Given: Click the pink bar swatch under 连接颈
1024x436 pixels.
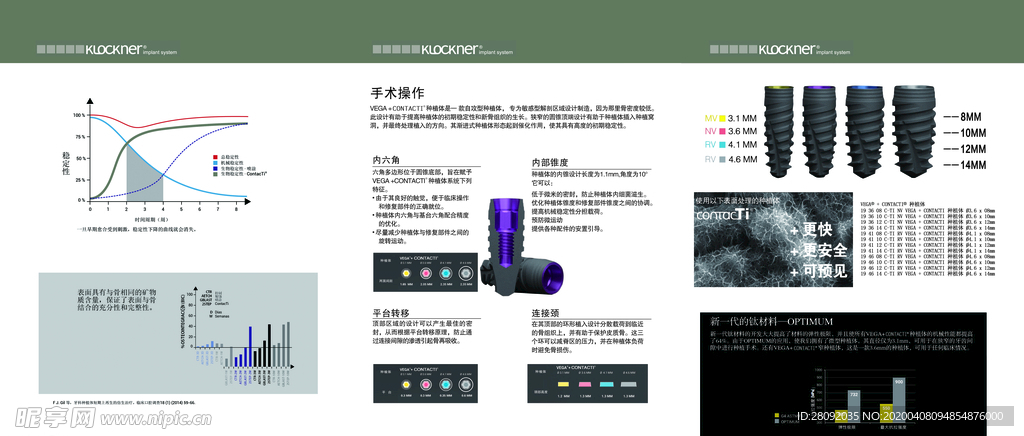Looking at the screenshot, I should pyautogui.click(x=585, y=384).
